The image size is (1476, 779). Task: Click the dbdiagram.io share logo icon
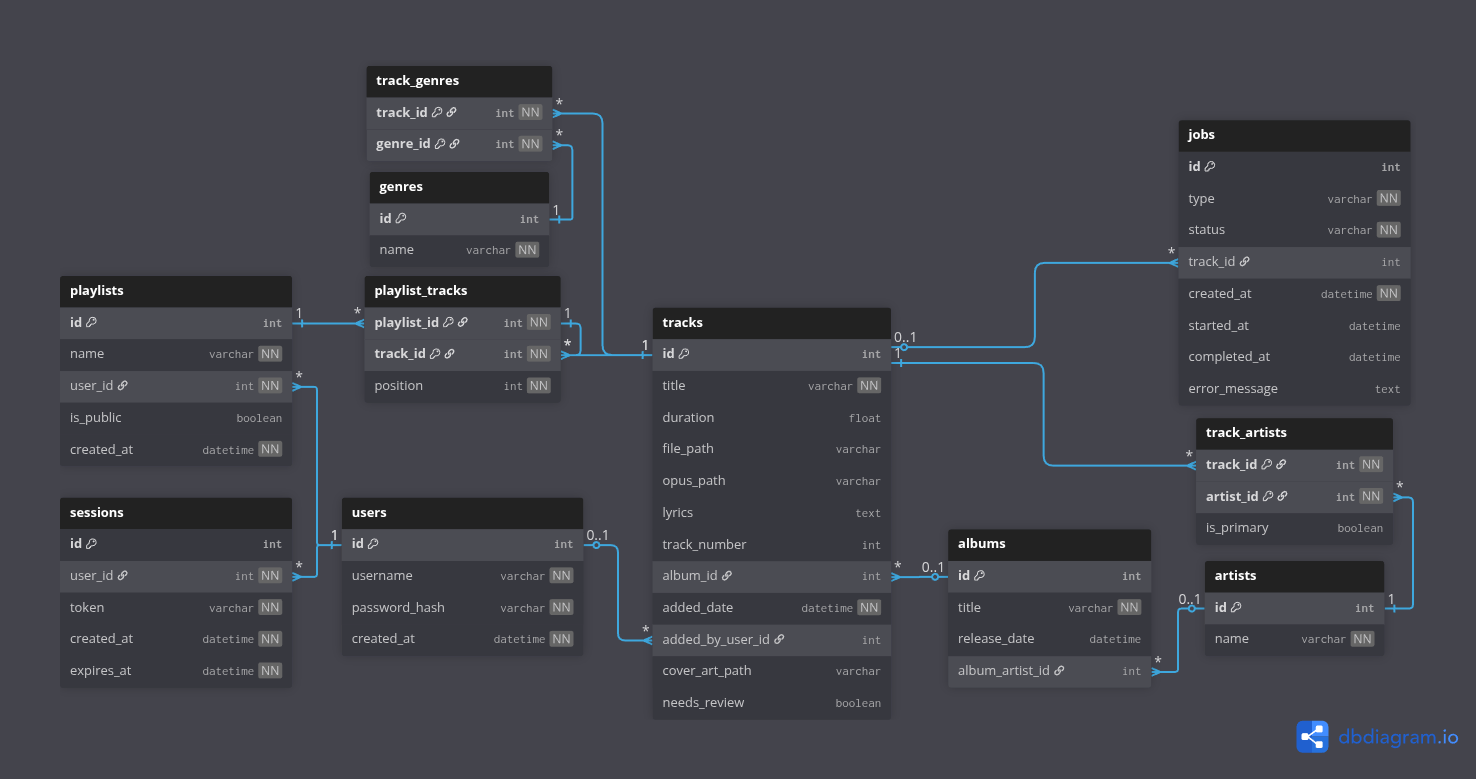pos(1312,737)
